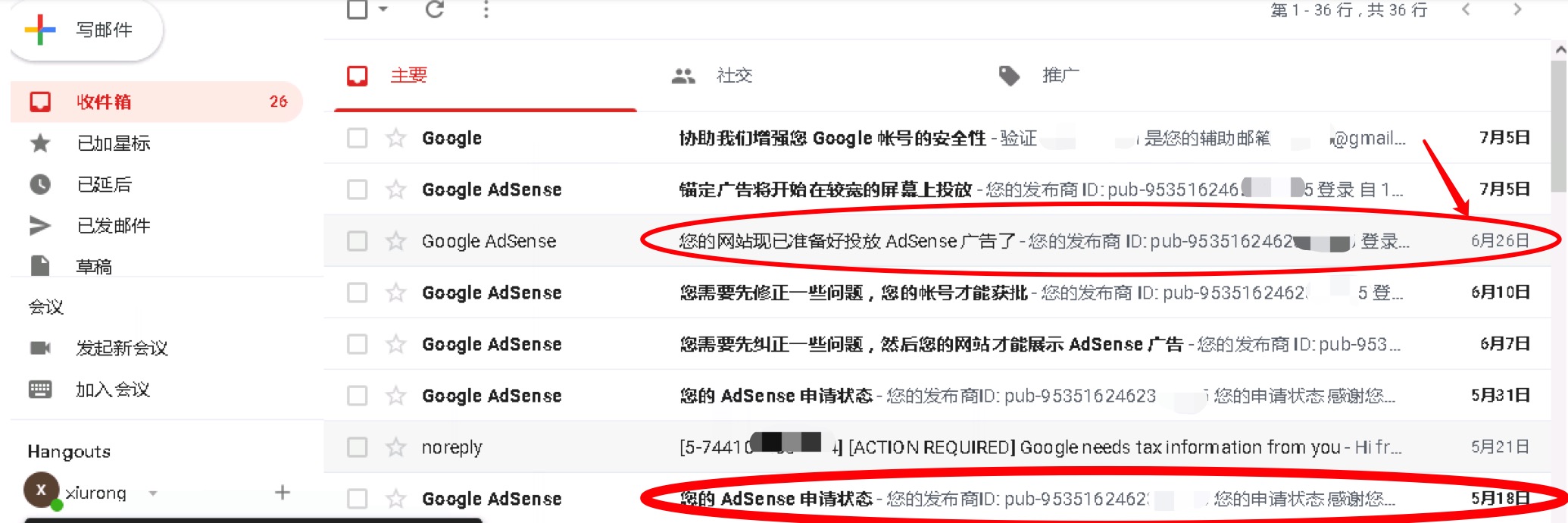1568x523 pixels.
Task: Star the June 10 您需要先修正 email
Action: (x=395, y=293)
